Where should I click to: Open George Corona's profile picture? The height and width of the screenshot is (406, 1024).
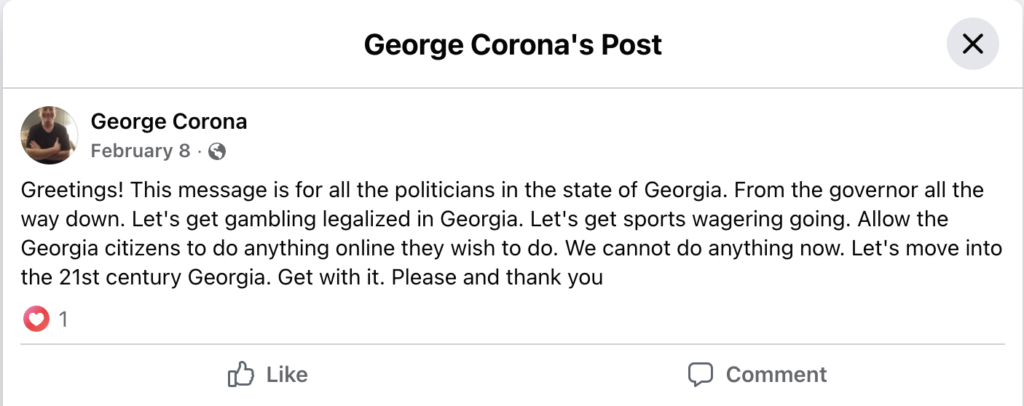(x=49, y=135)
